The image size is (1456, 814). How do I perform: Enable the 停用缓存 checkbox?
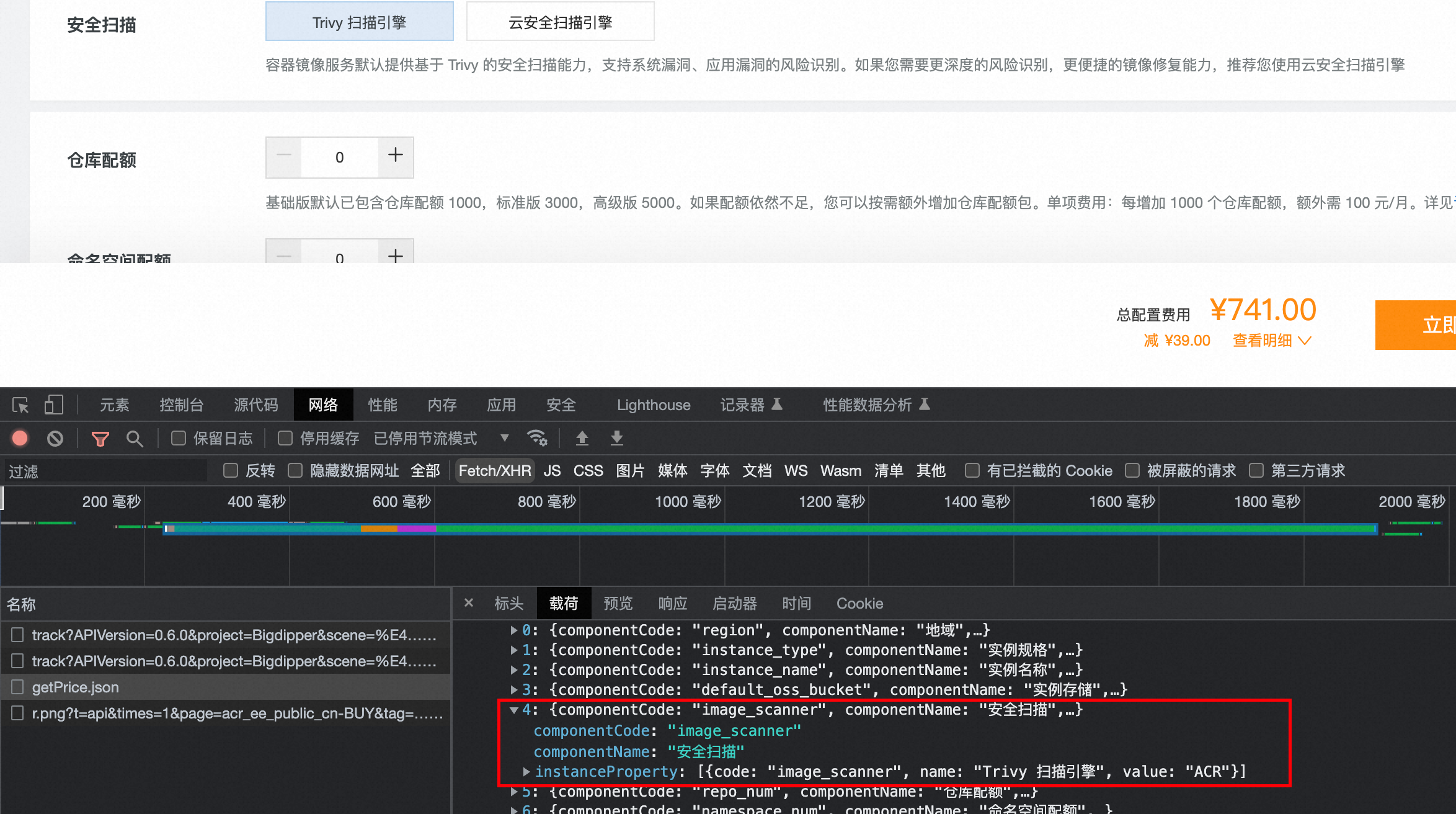[285, 438]
